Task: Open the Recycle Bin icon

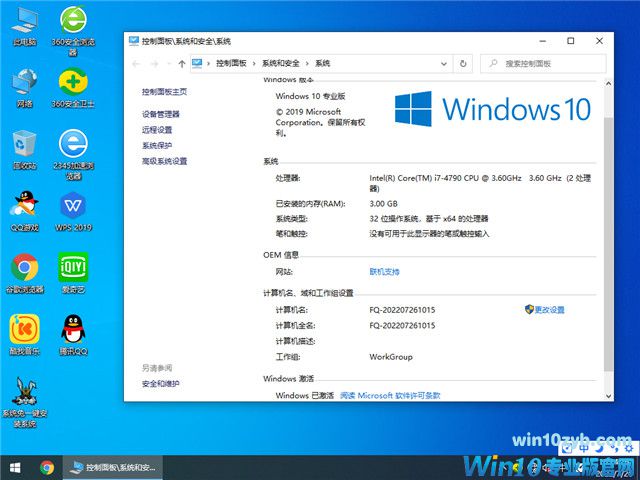Action: click(24, 150)
